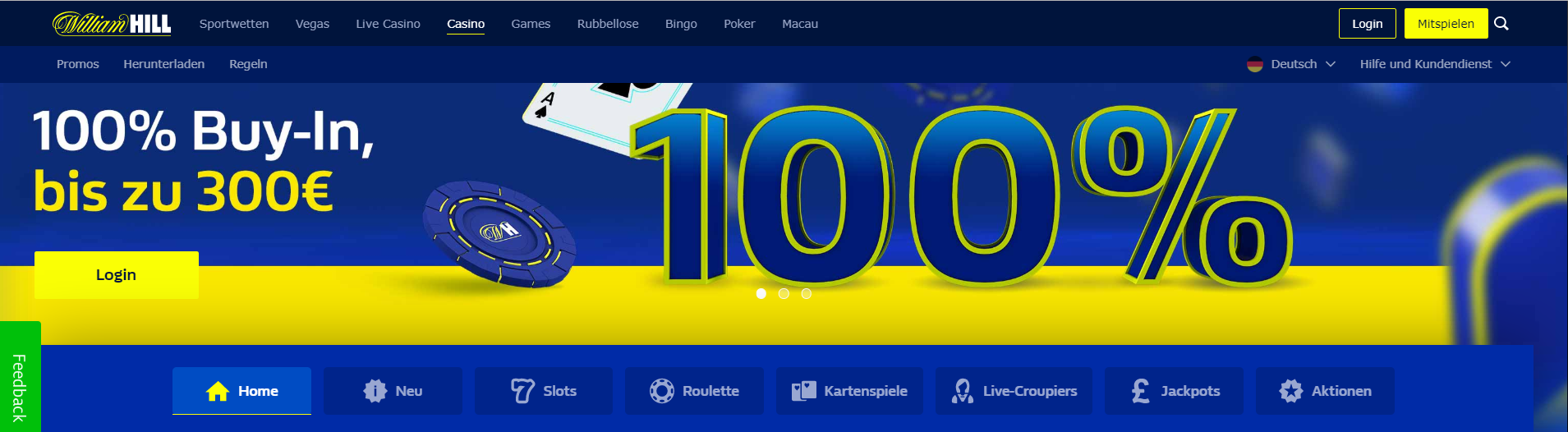Open the Vegas section
This screenshot has height=432, width=1568.
point(312,24)
